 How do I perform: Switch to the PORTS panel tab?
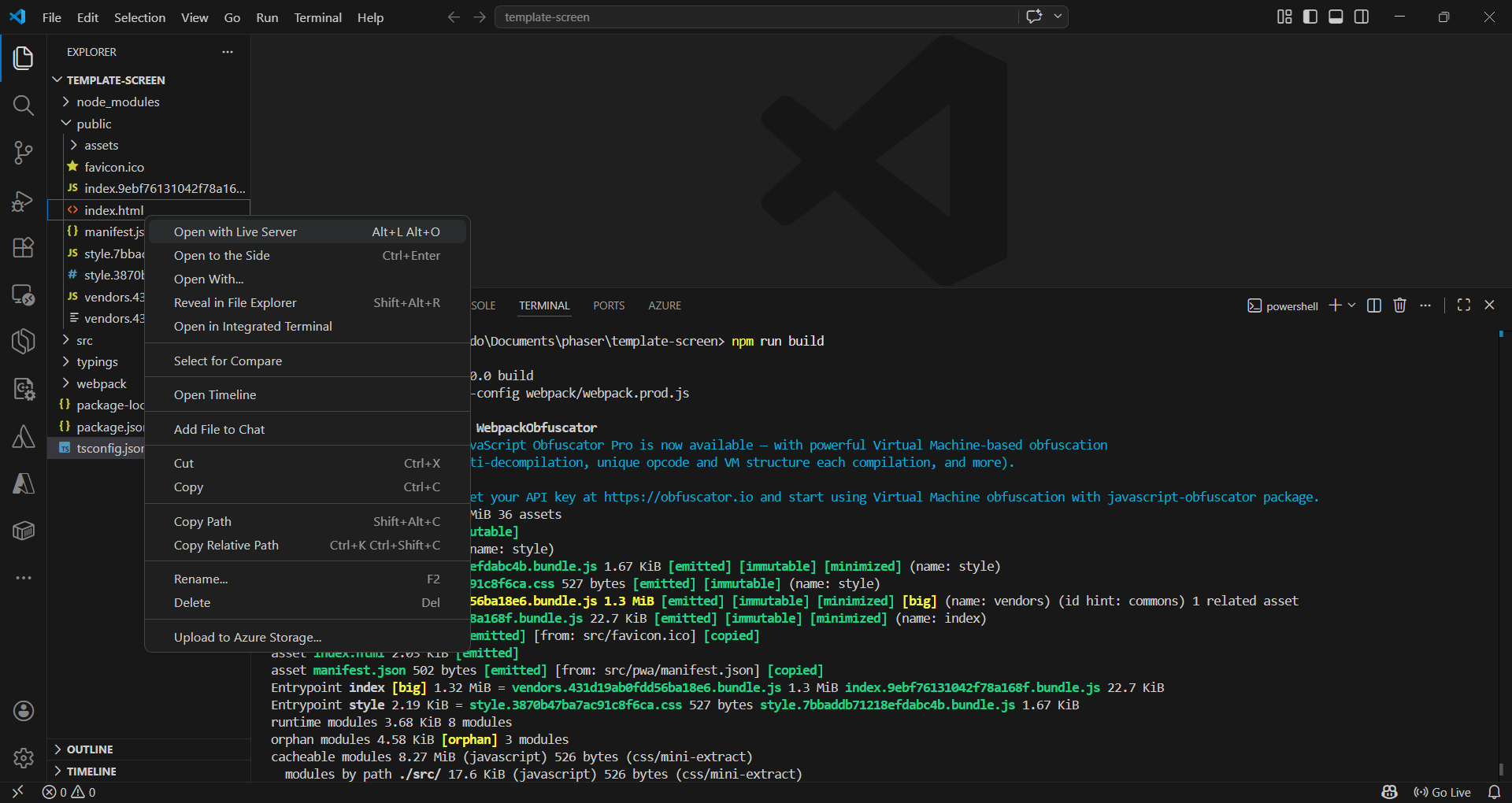point(609,305)
